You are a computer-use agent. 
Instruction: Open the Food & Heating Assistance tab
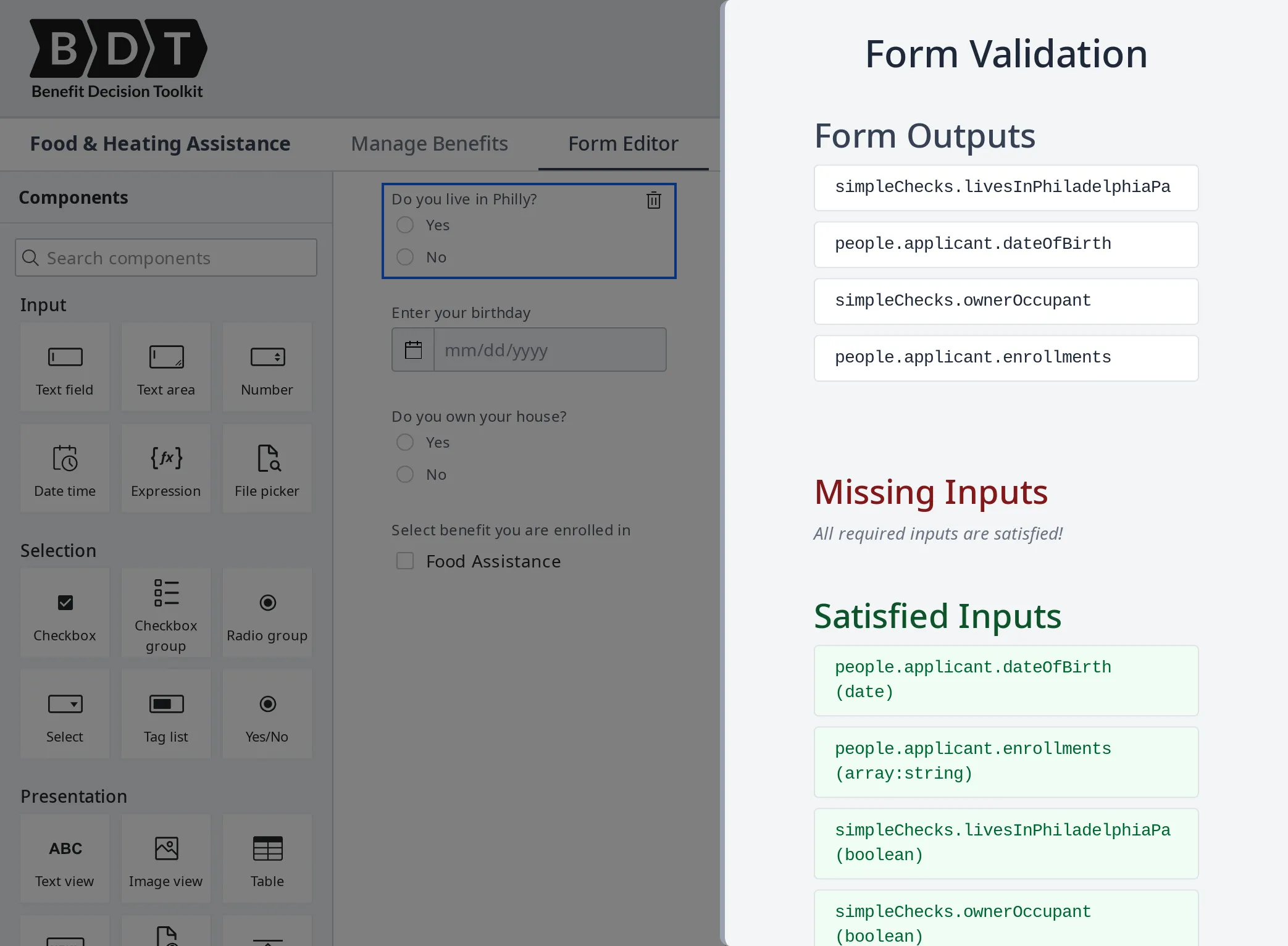pyautogui.click(x=159, y=143)
